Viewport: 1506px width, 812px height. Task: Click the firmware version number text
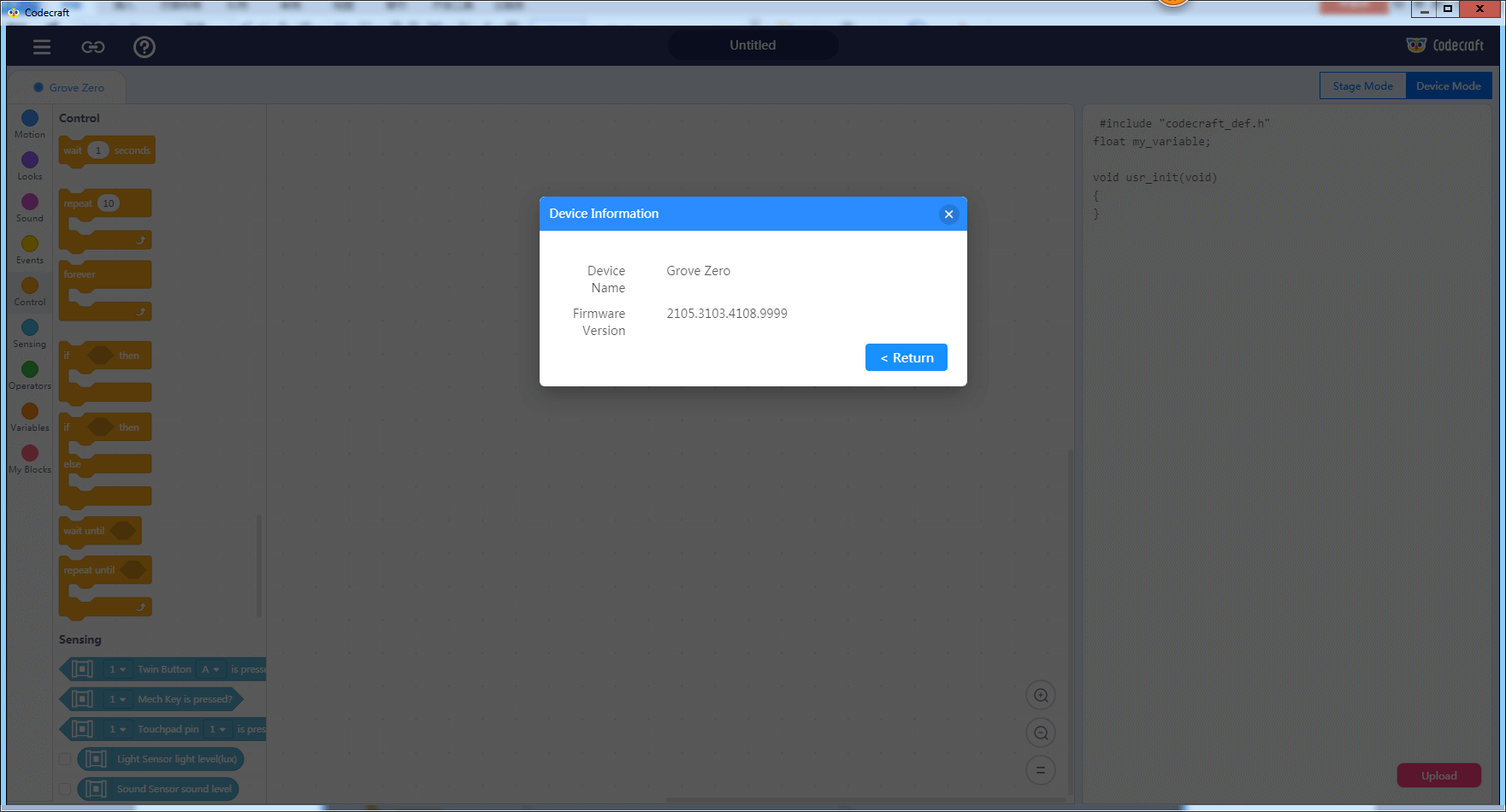(727, 314)
